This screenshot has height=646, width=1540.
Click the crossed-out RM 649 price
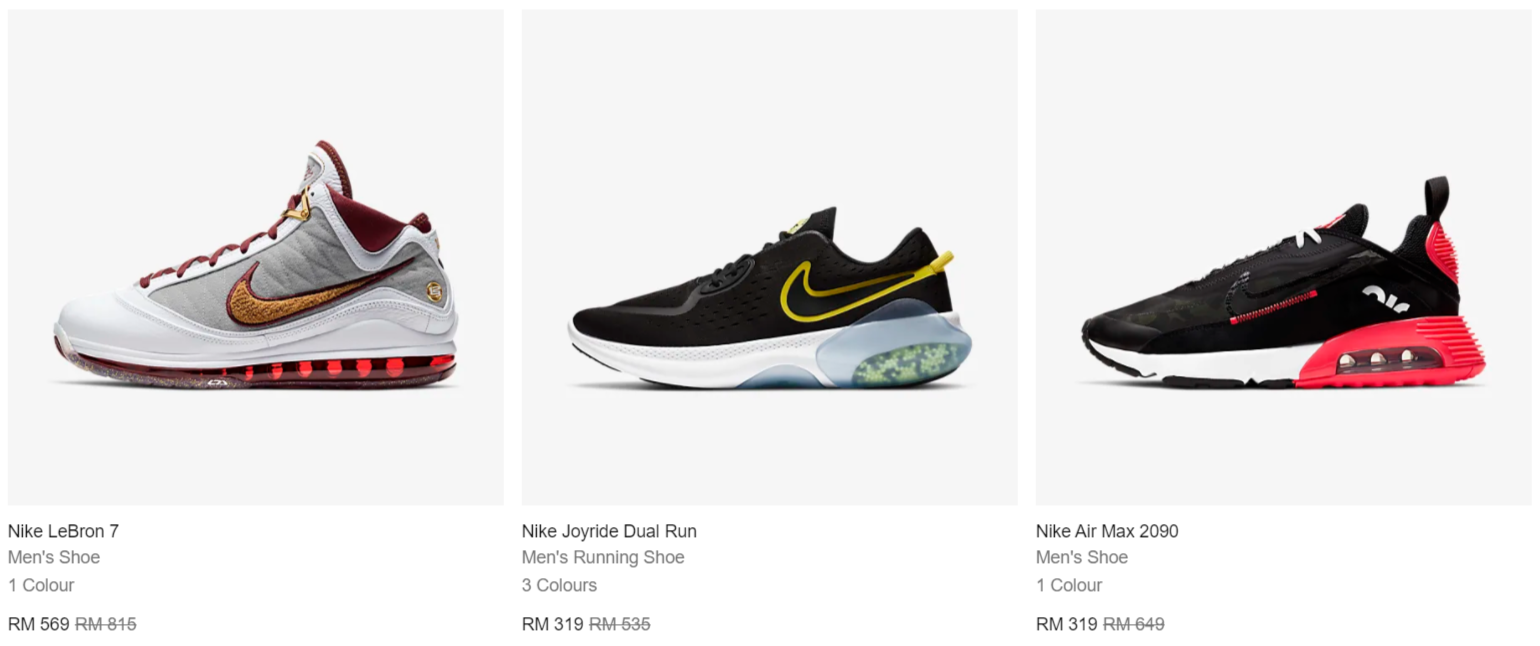click(1134, 624)
